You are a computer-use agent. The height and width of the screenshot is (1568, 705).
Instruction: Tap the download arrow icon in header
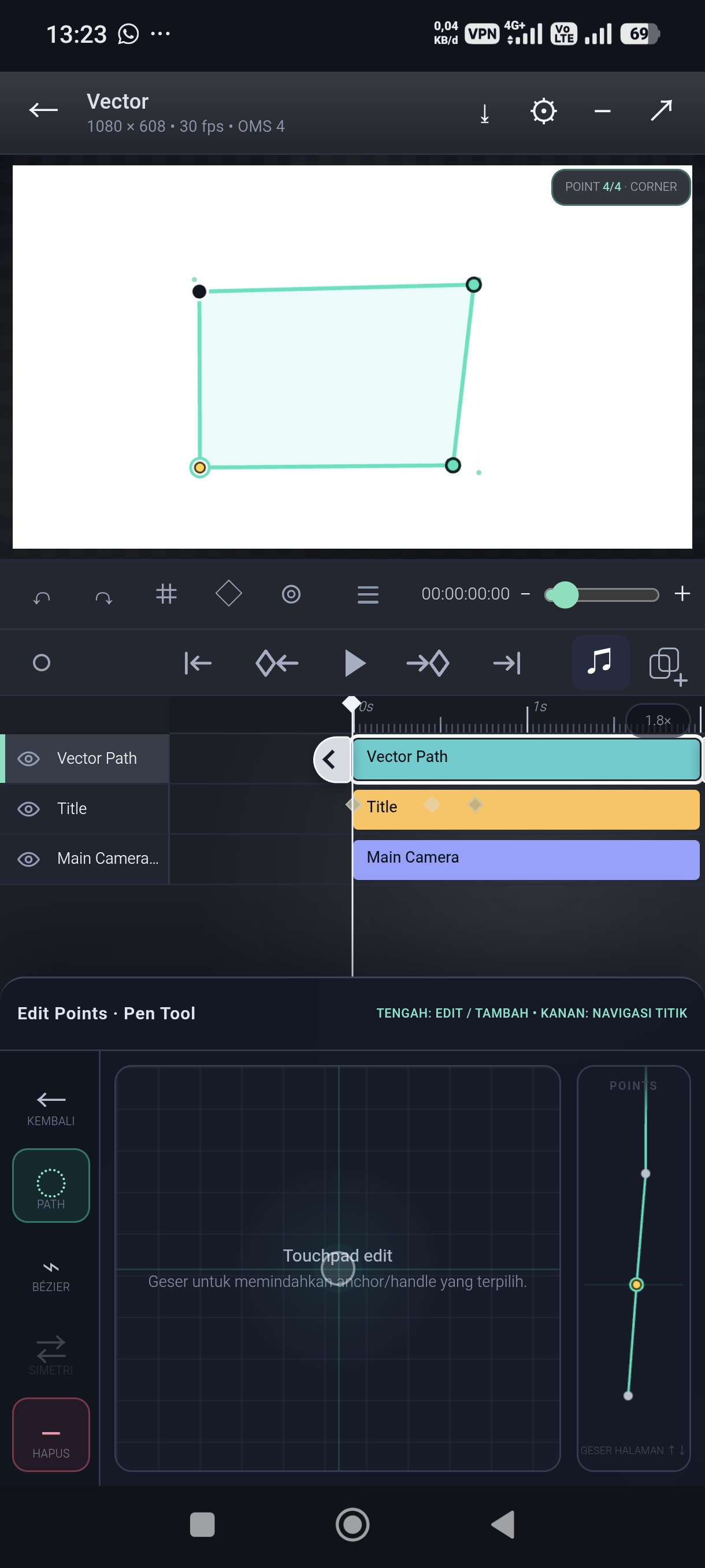point(485,113)
